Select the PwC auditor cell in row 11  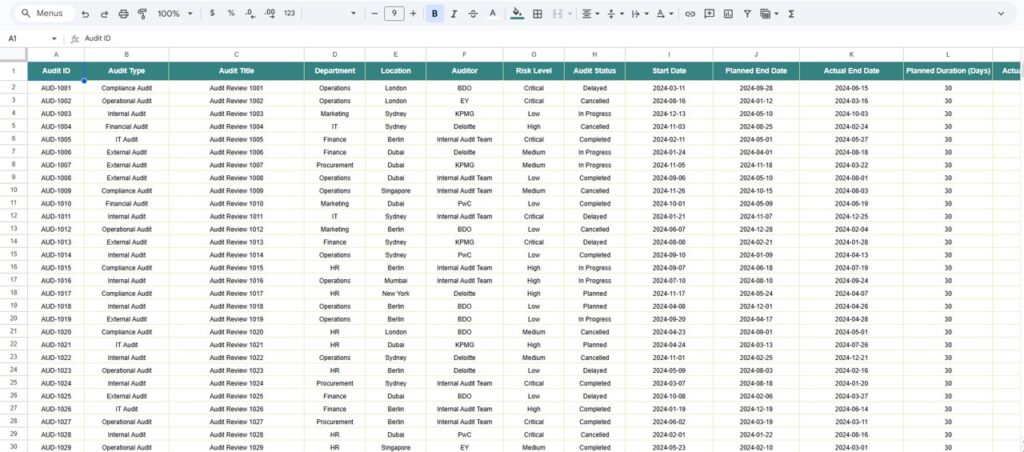click(x=464, y=203)
